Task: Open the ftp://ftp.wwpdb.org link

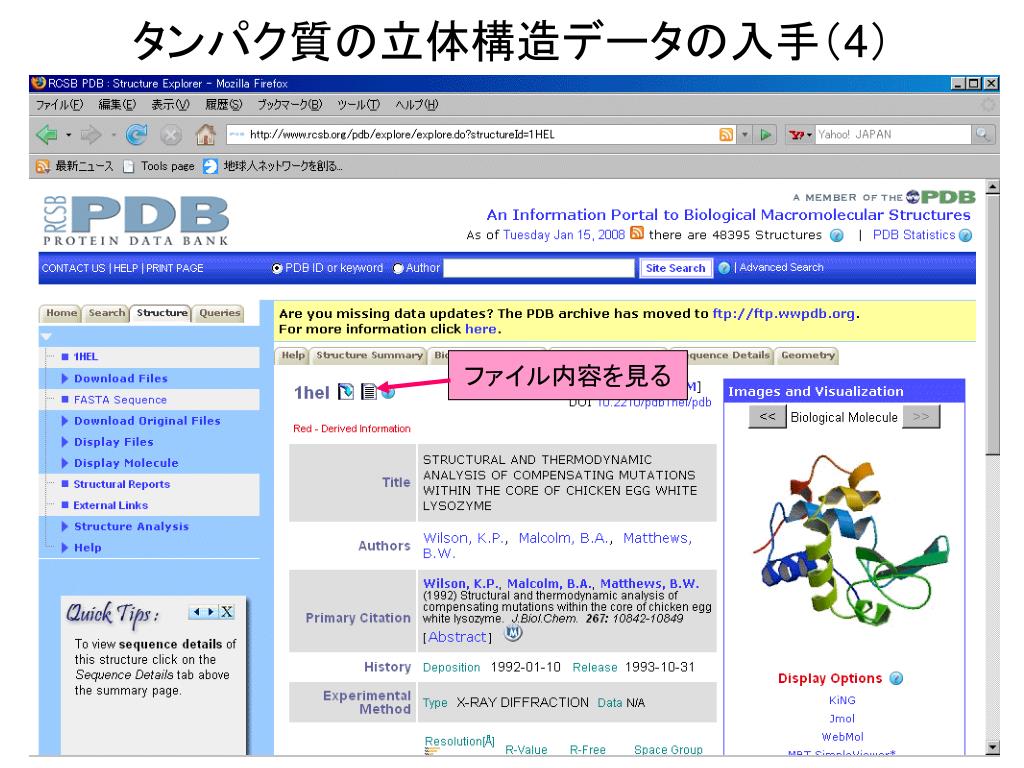Action: [783, 313]
